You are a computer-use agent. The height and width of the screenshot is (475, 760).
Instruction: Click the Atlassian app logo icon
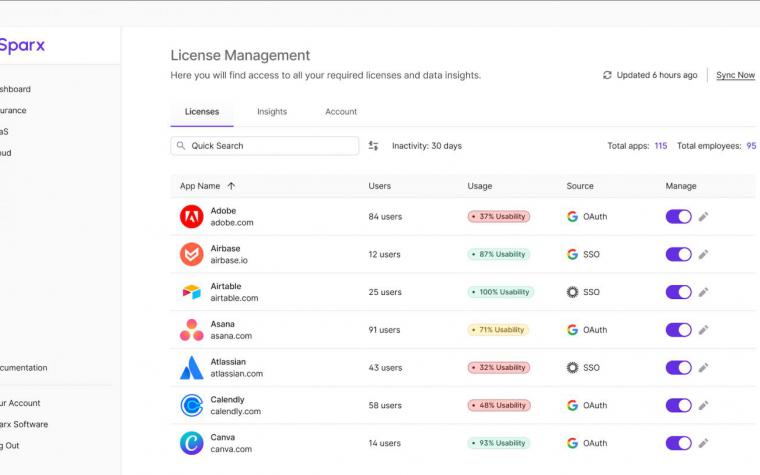pos(191,367)
